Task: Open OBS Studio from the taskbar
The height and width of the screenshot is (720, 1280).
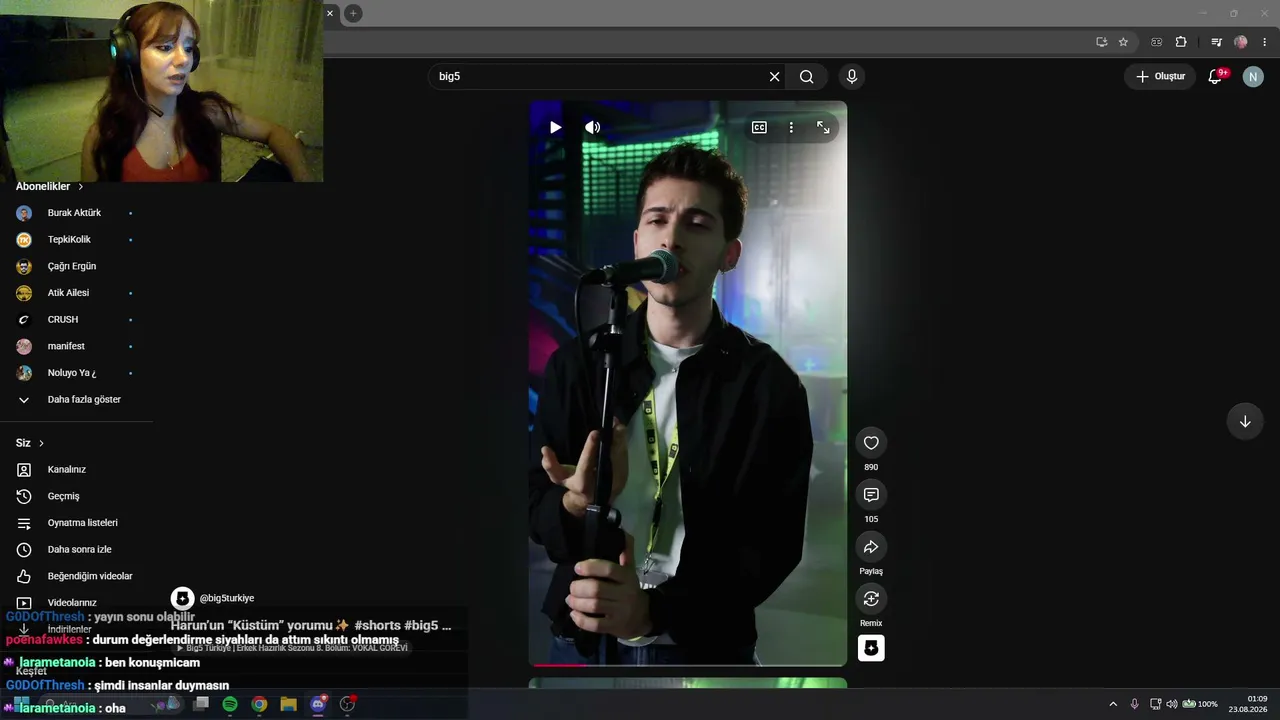Action: tap(348, 704)
